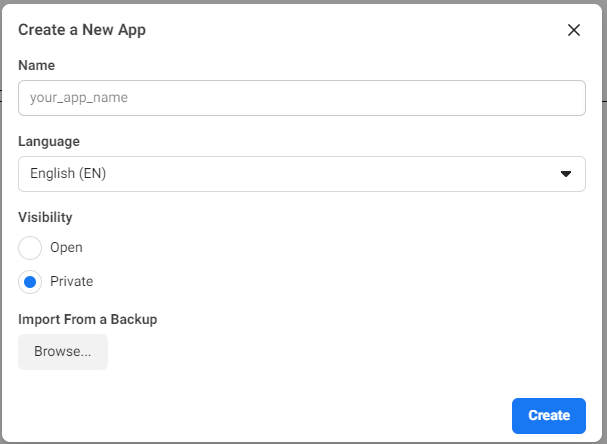Image resolution: width=607 pixels, height=444 pixels.
Task: Click the blue dot inside the Private radio
Action: pos(30,282)
